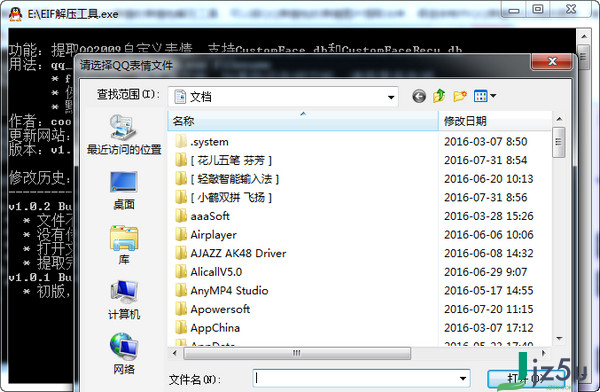Open the view menu icon

point(480,96)
